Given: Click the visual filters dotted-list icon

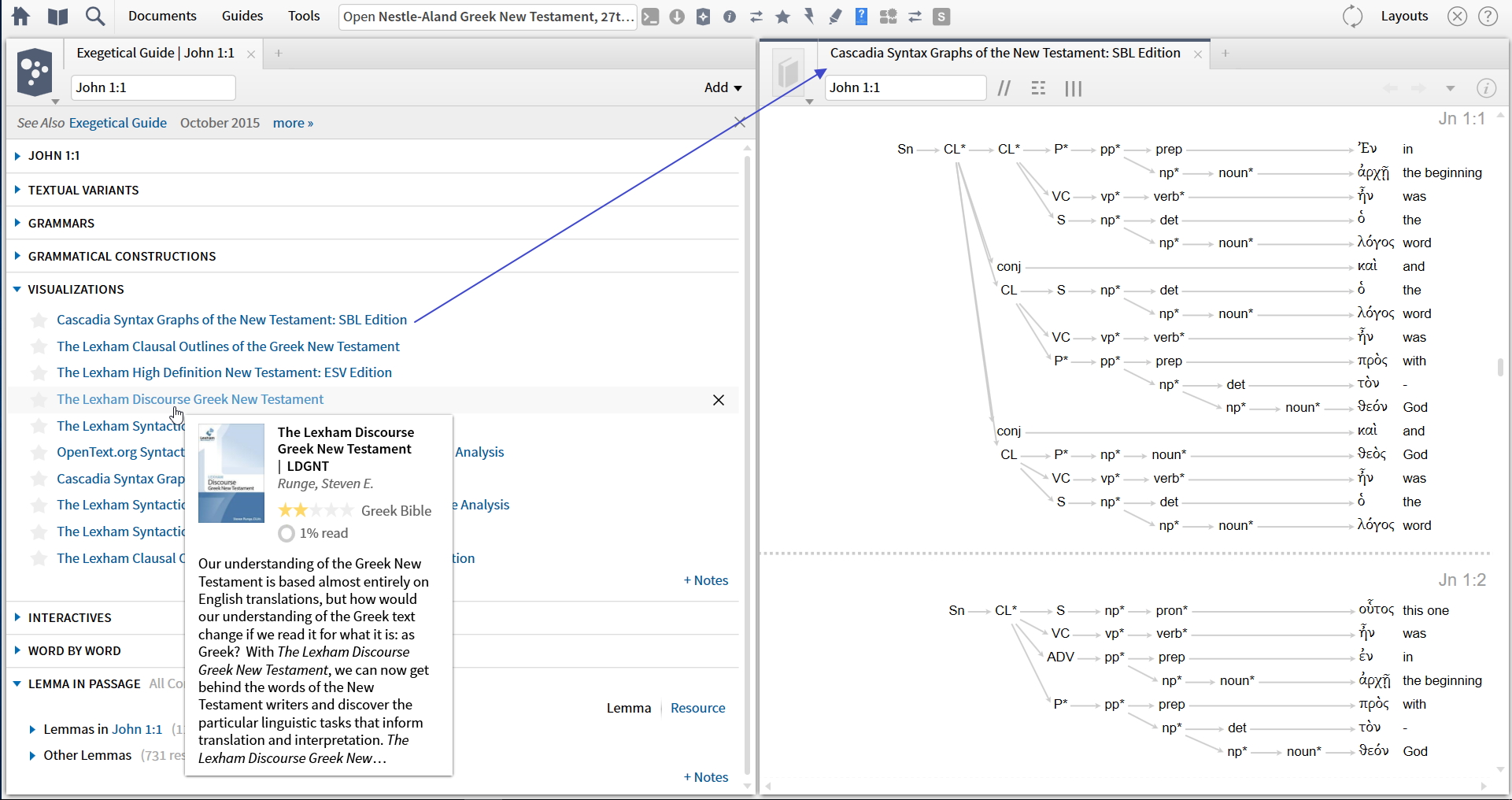Looking at the screenshot, I should pyautogui.click(x=1039, y=88).
